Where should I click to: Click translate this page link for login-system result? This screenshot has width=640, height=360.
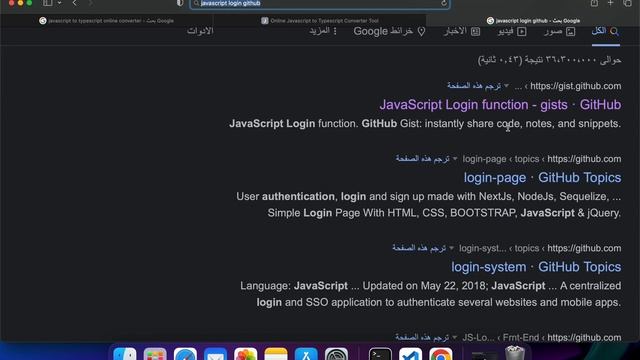pyautogui.click(x=419, y=248)
